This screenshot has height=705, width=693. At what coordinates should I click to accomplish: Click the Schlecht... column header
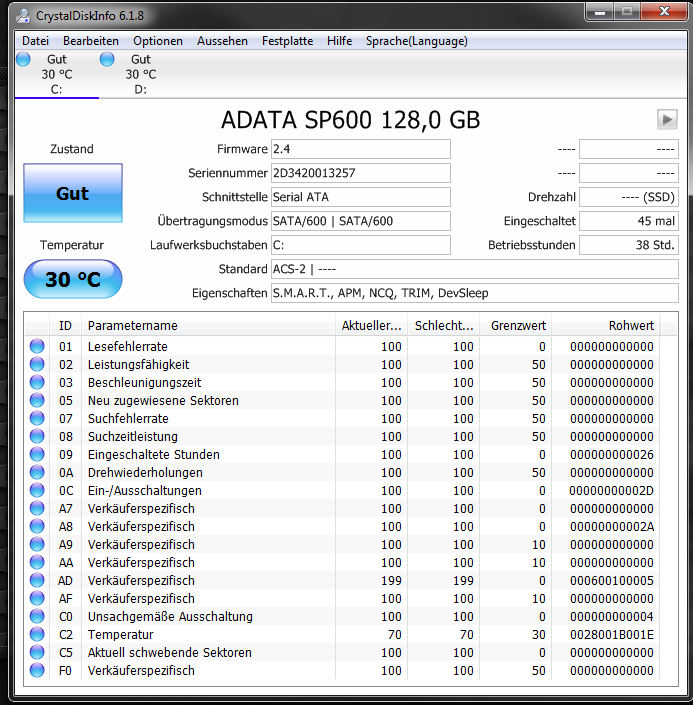tap(443, 326)
